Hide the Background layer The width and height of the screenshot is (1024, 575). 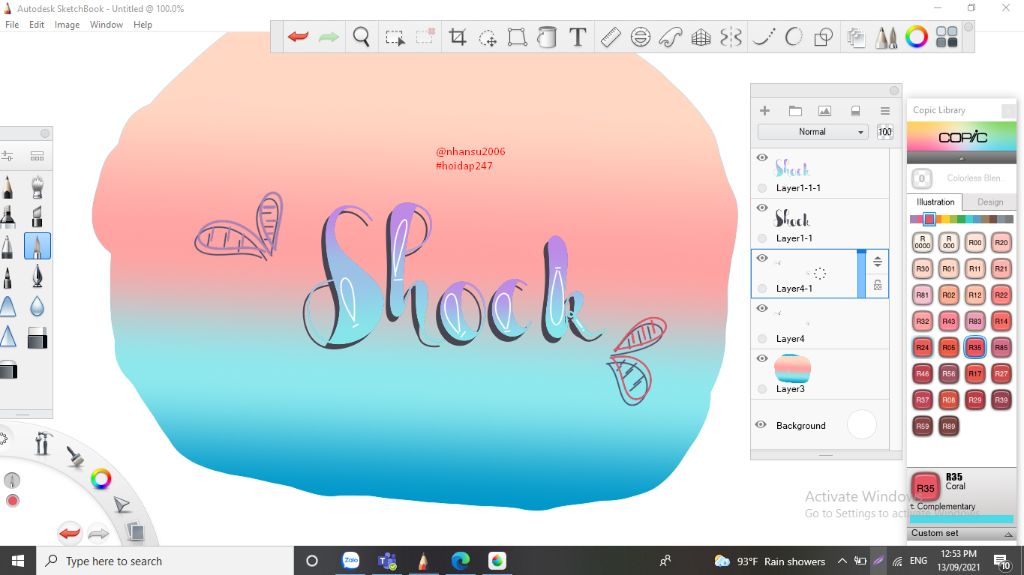tap(761, 424)
